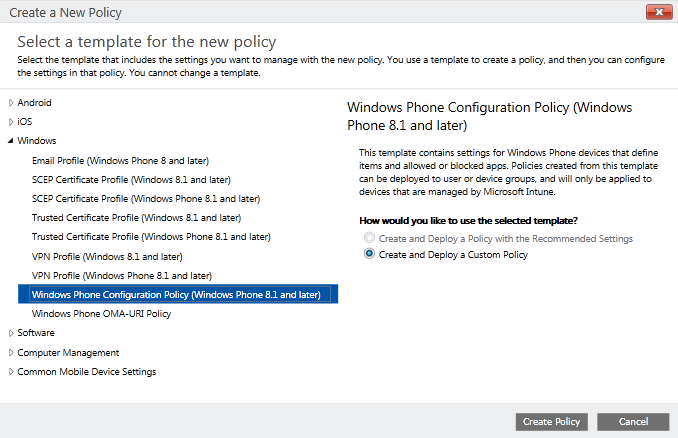
Task: Select Create and Deploy a Custom Policy
Action: pos(370,255)
